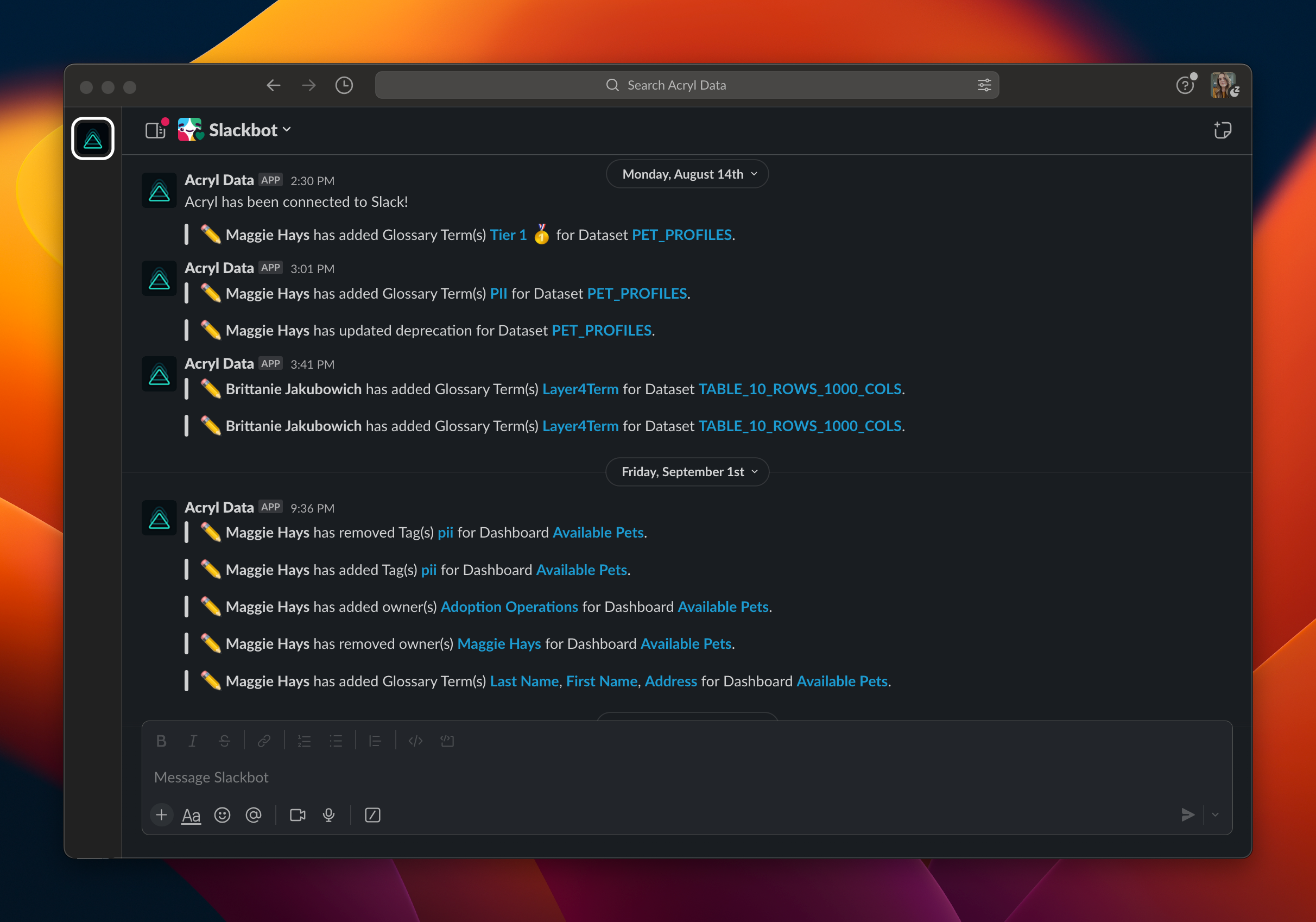The image size is (1316, 922).
Task: Click the code block icon
Action: 447,741
